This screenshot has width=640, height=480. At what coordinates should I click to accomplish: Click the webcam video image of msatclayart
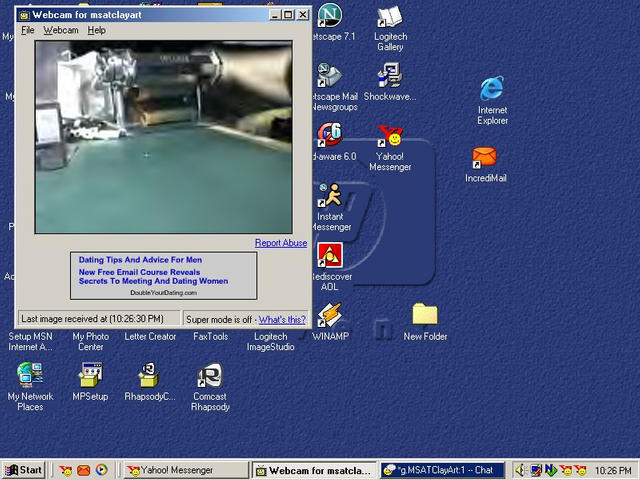coord(164,137)
